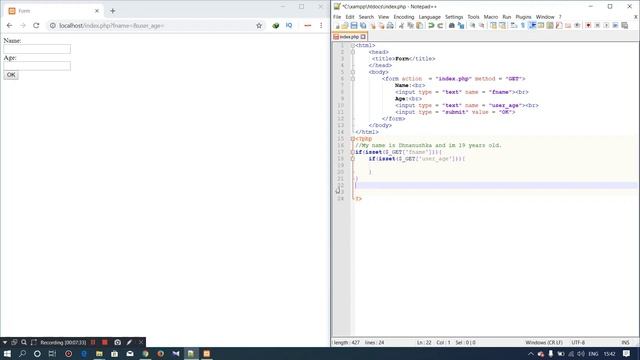Collapse the fname isset fold marker on line 17
This screenshot has height=360, width=640.
(x=353, y=152)
